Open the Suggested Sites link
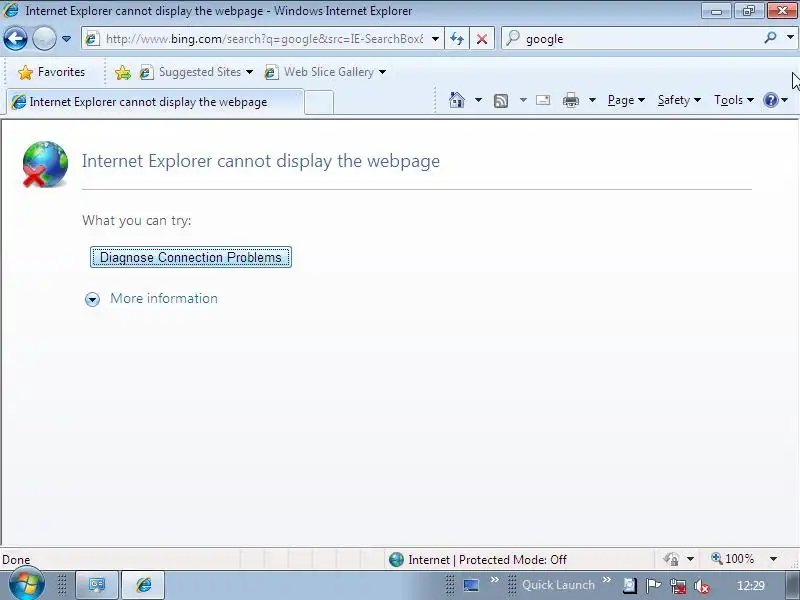800x600 pixels. pos(191,72)
